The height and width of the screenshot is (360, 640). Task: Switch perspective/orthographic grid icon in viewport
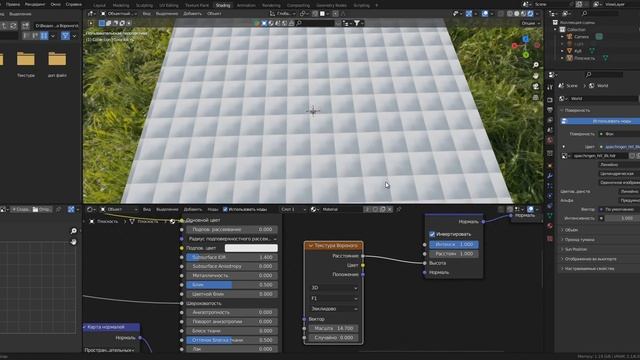tap(536, 98)
